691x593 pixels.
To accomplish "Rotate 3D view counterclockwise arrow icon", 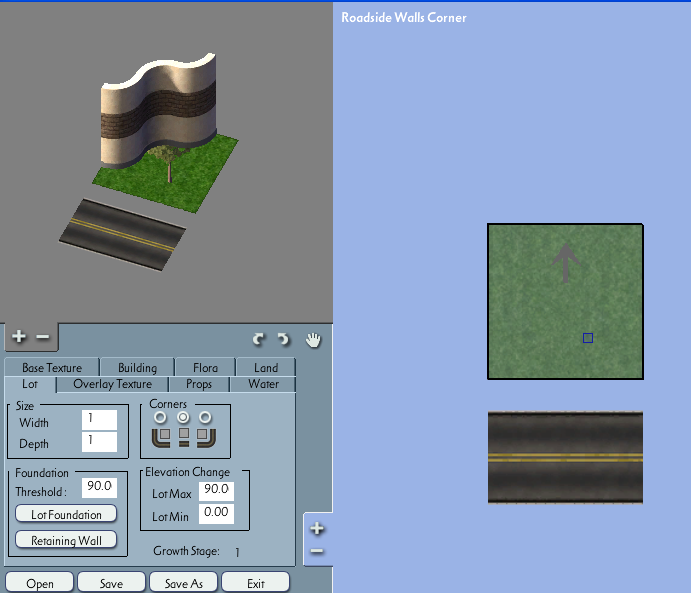I will point(259,339).
